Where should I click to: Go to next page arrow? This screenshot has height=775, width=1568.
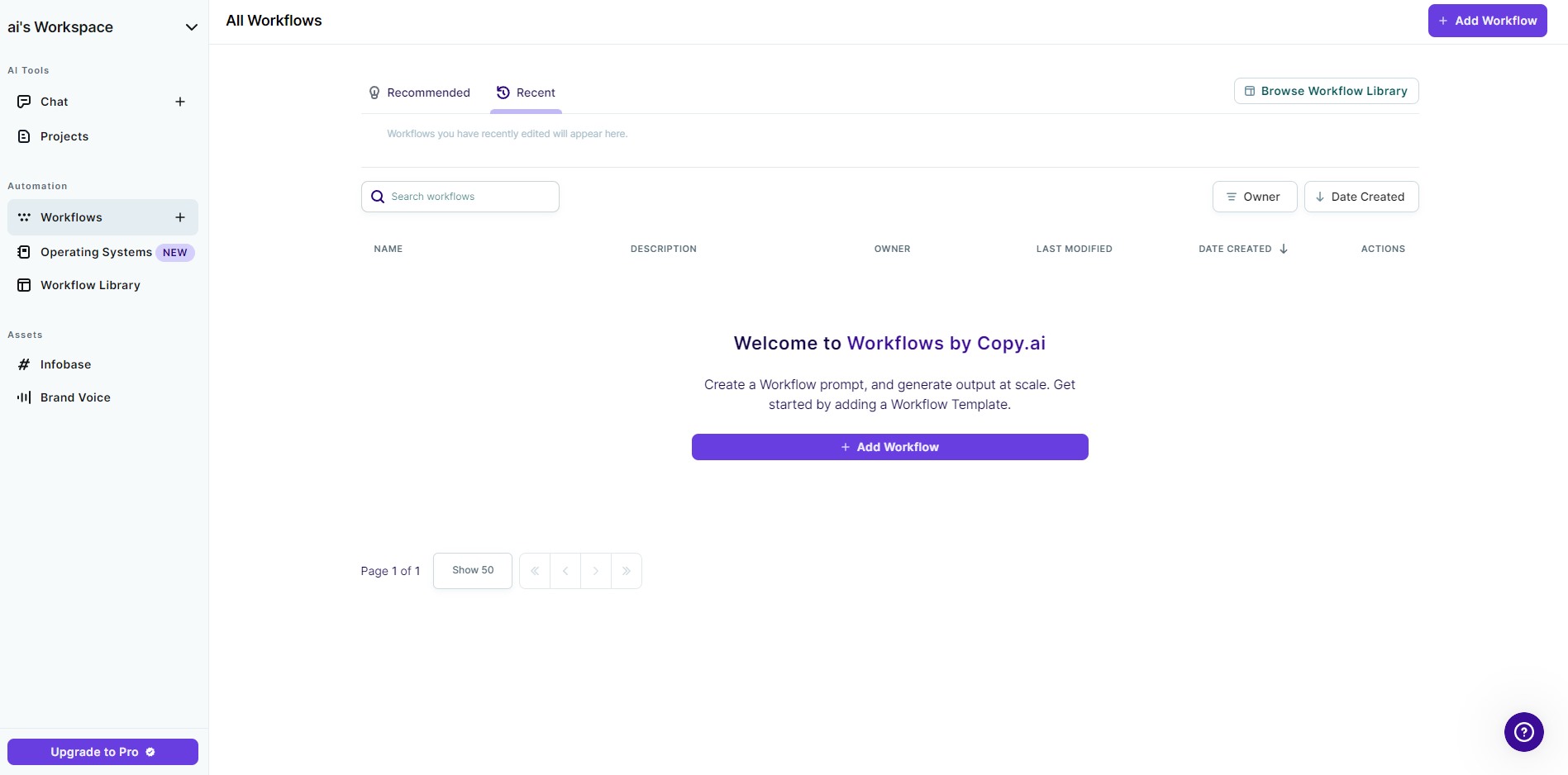coord(596,571)
